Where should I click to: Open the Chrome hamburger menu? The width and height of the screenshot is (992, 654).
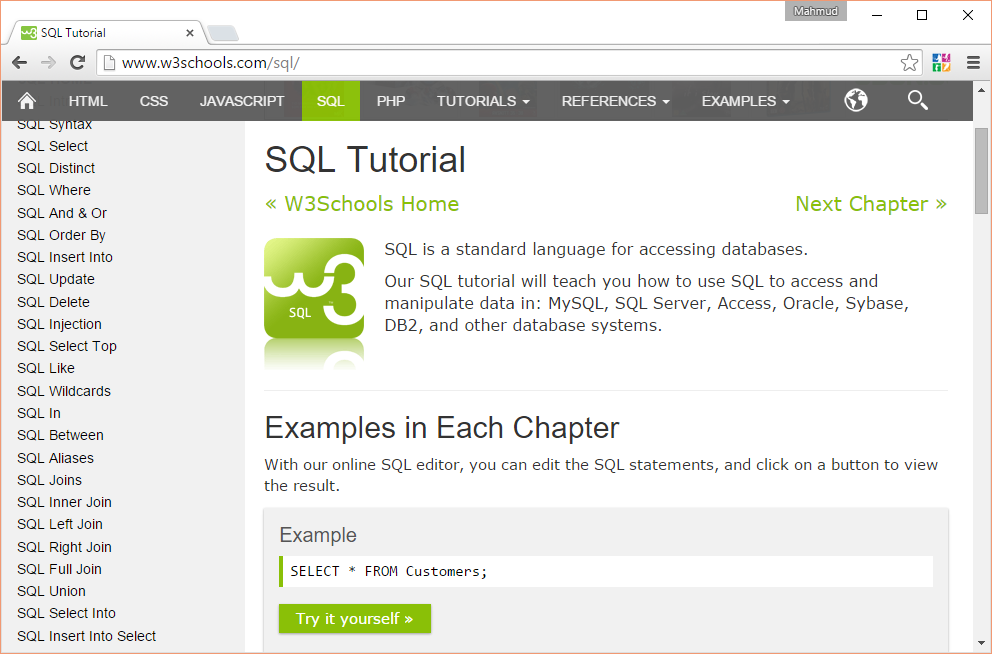click(973, 63)
